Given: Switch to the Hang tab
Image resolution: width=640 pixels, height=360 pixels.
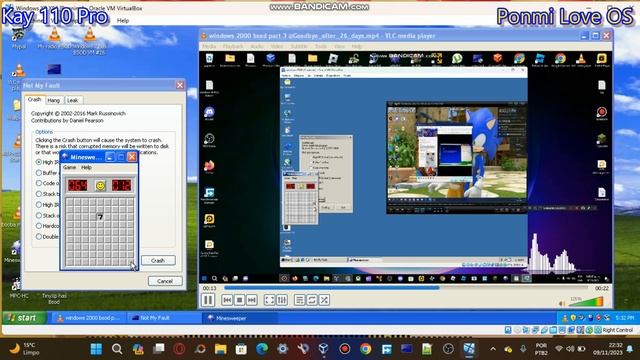Looking at the screenshot, I should click(53, 100).
